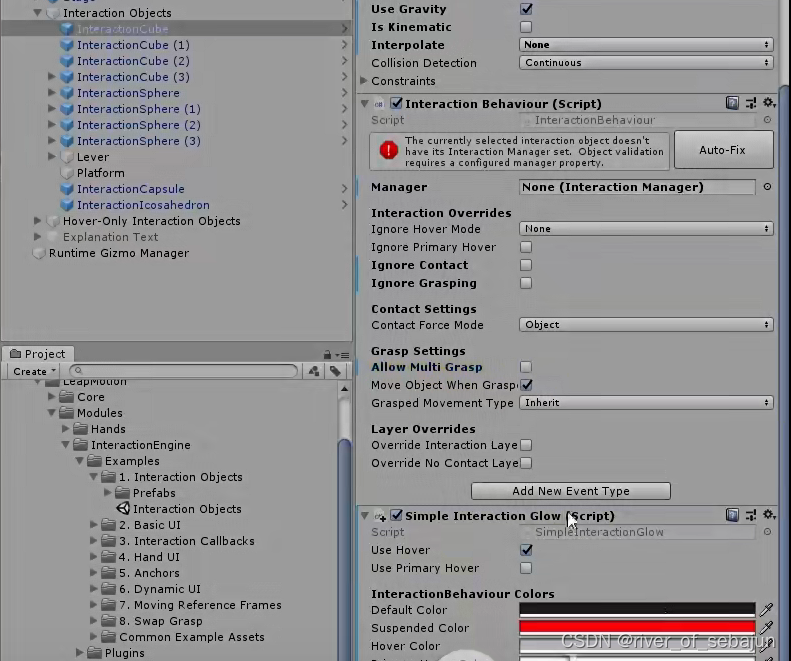Viewport: 791px width, 661px height.
Task: Select 8. Swap Grasp folder
Action: [x=160, y=621]
